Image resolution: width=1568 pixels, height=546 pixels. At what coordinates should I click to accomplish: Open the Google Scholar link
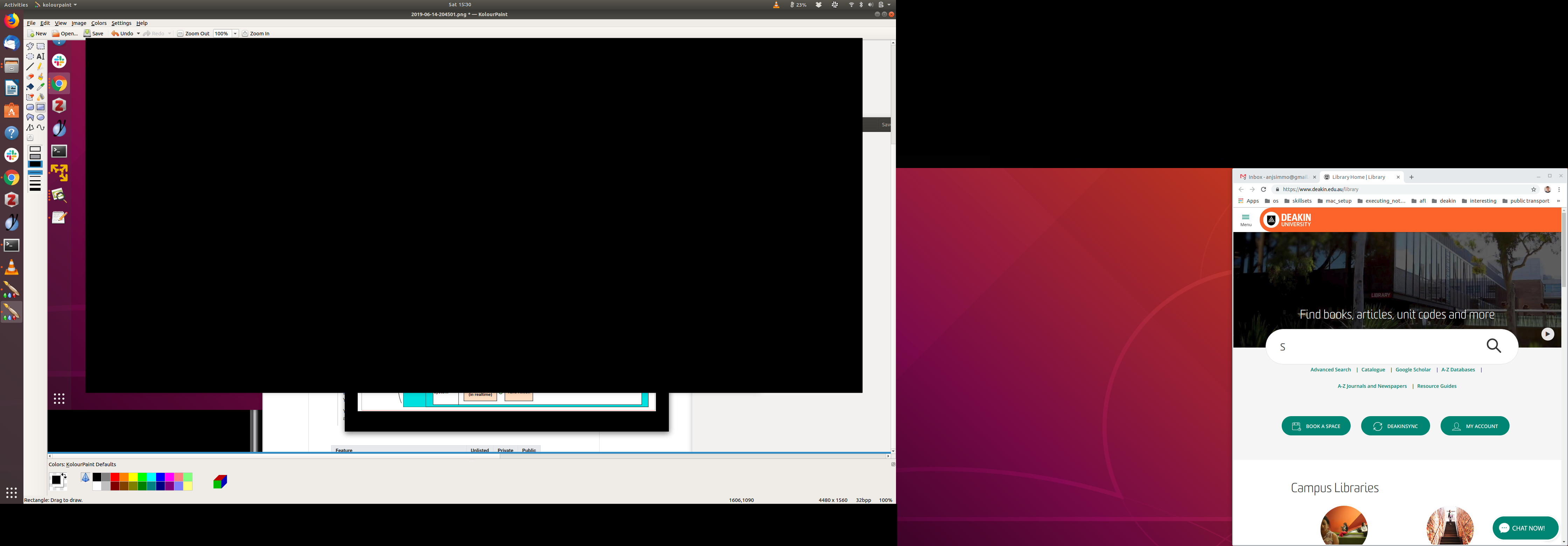[x=1413, y=370]
